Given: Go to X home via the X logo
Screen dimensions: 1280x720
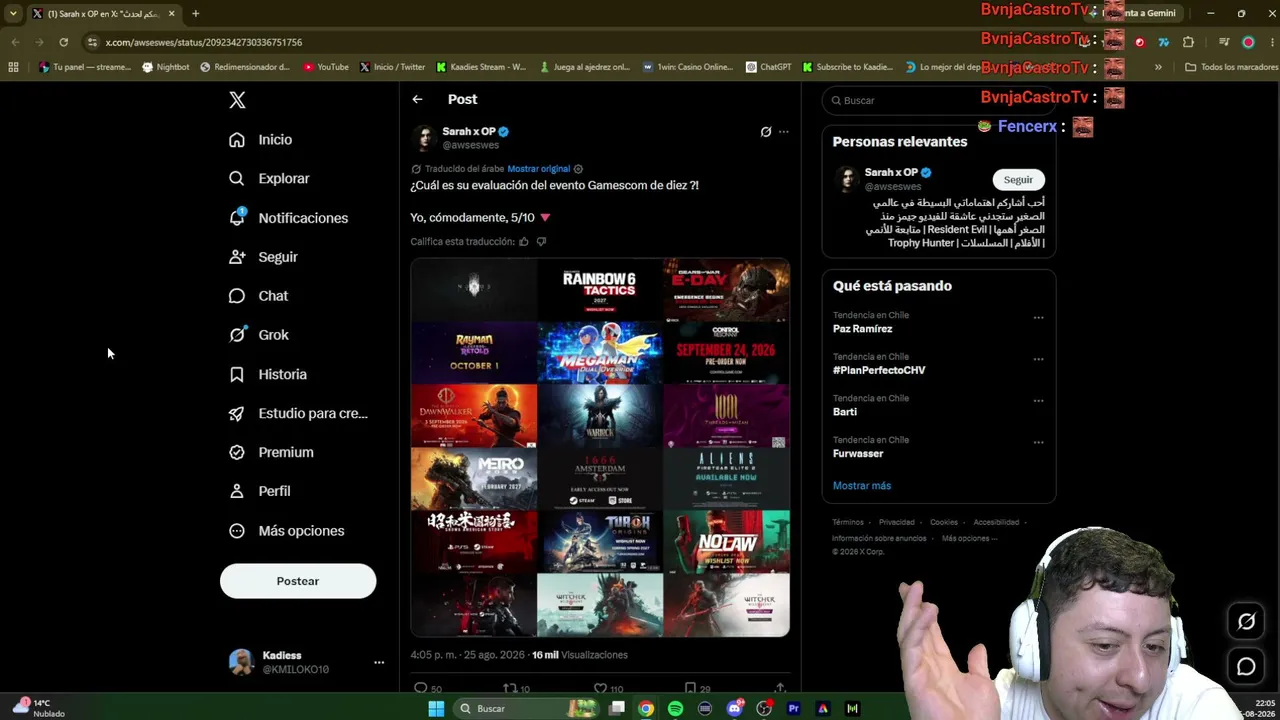Looking at the screenshot, I should point(237,100).
